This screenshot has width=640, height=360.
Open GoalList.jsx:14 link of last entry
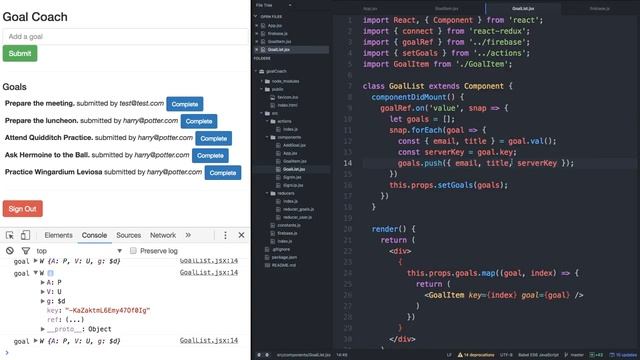click(x=209, y=340)
